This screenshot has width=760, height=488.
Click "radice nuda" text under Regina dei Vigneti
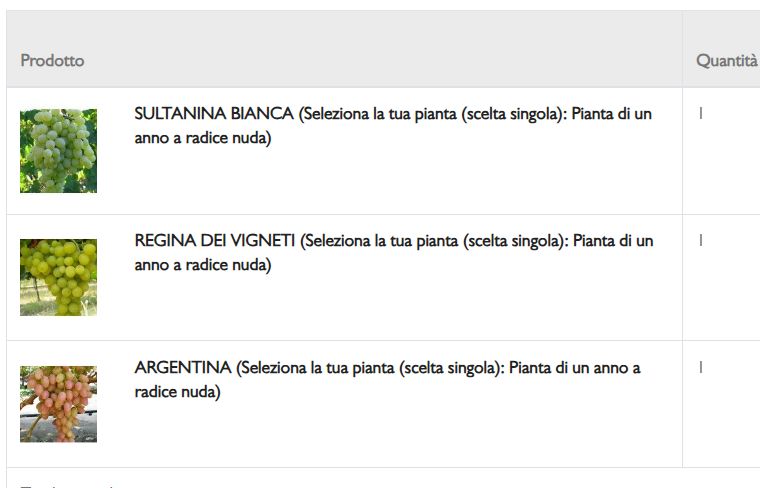228,265
